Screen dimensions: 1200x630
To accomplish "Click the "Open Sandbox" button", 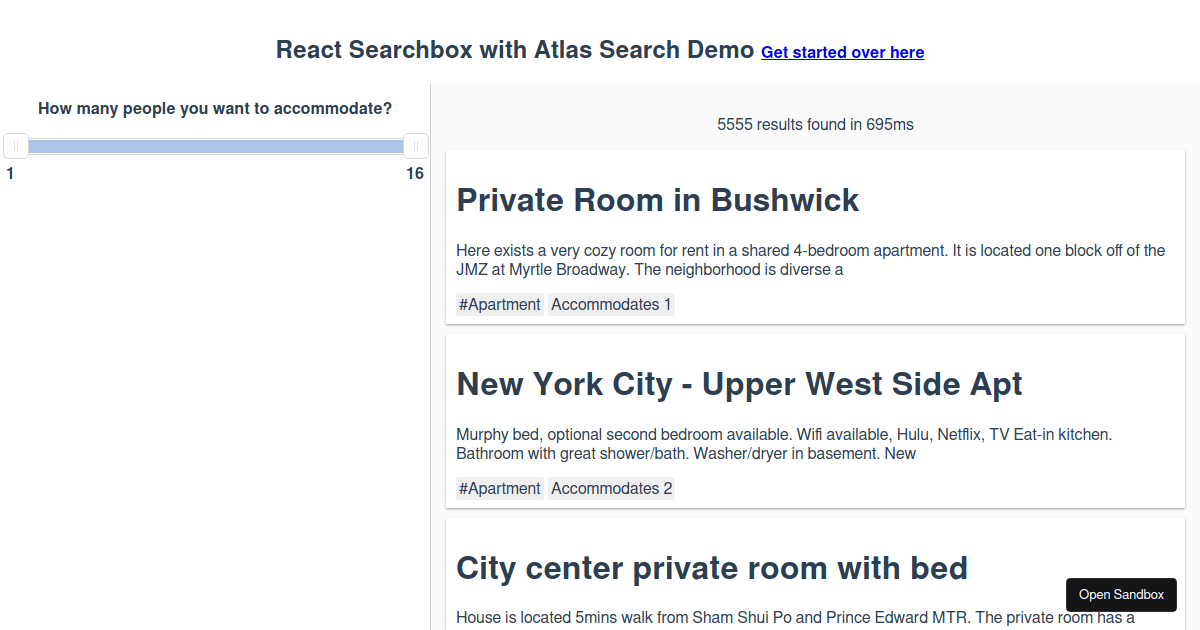I will coord(1121,594).
